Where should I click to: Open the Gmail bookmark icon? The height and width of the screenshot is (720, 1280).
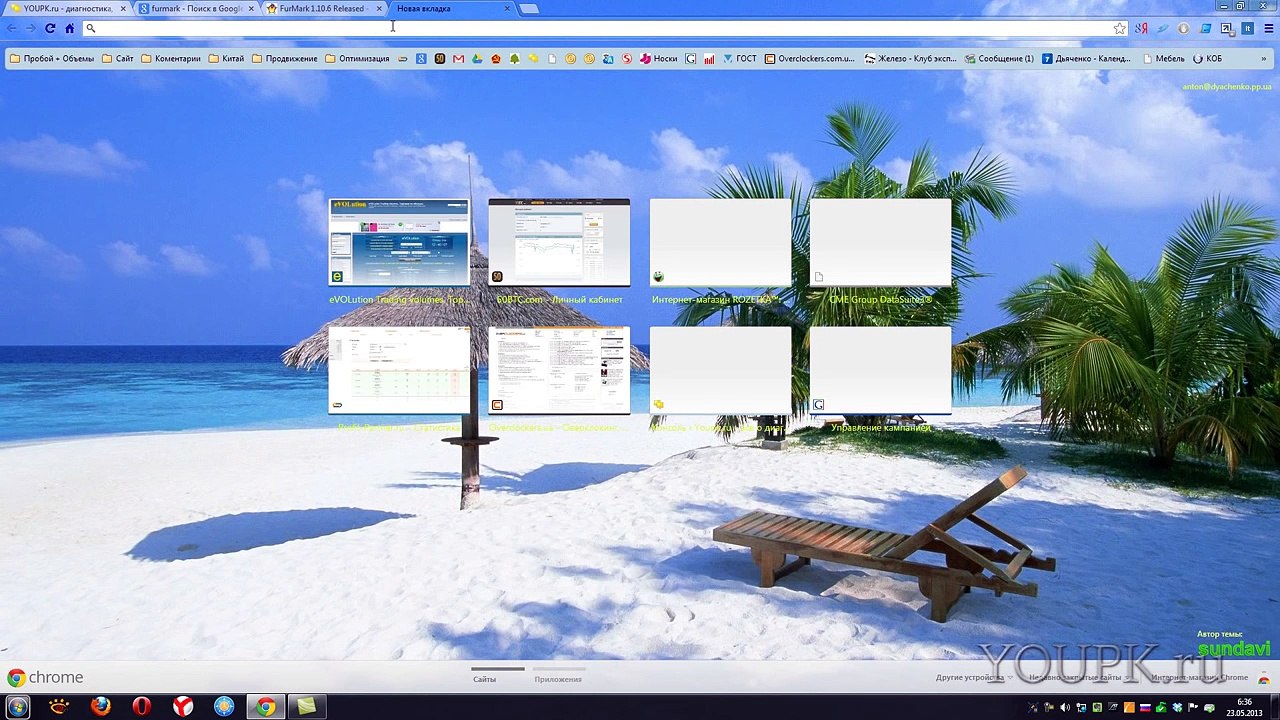pyautogui.click(x=458, y=59)
